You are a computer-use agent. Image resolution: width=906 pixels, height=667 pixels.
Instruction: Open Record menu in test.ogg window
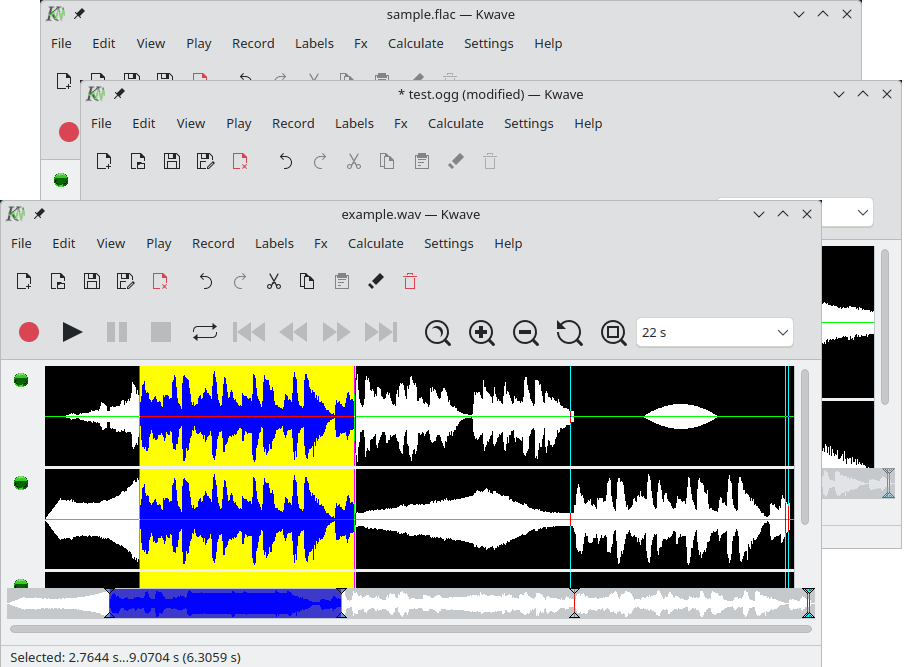tap(293, 123)
